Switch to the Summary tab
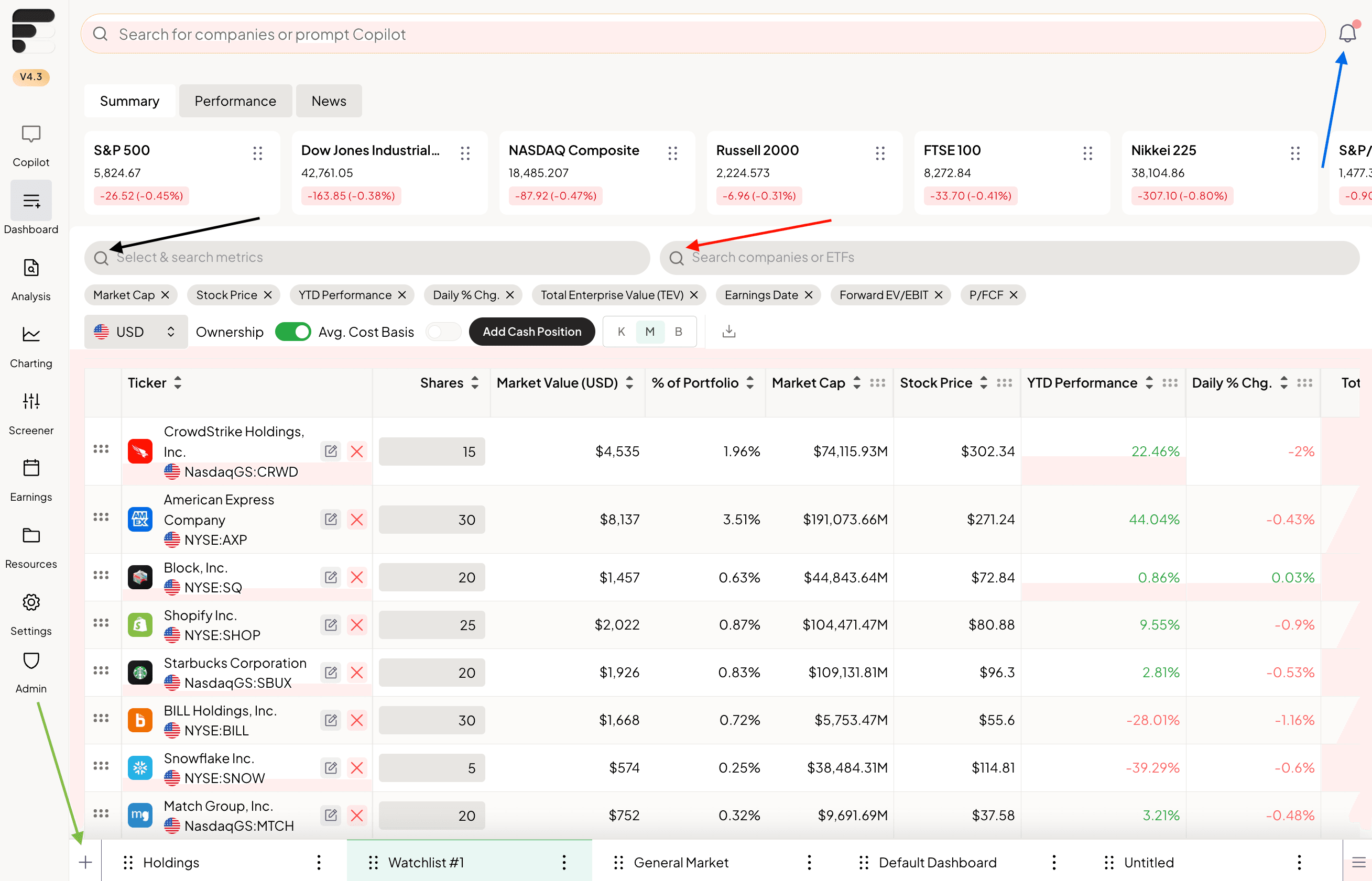The image size is (1372, 881). pyautogui.click(x=129, y=101)
